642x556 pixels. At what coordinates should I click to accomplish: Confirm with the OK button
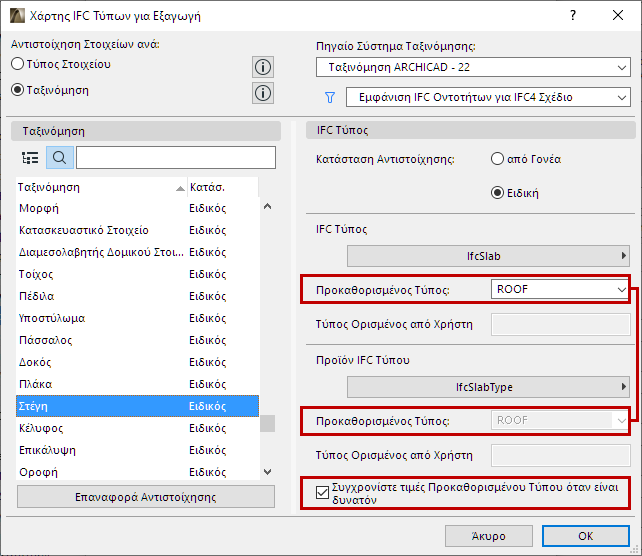(x=585, y=536)
